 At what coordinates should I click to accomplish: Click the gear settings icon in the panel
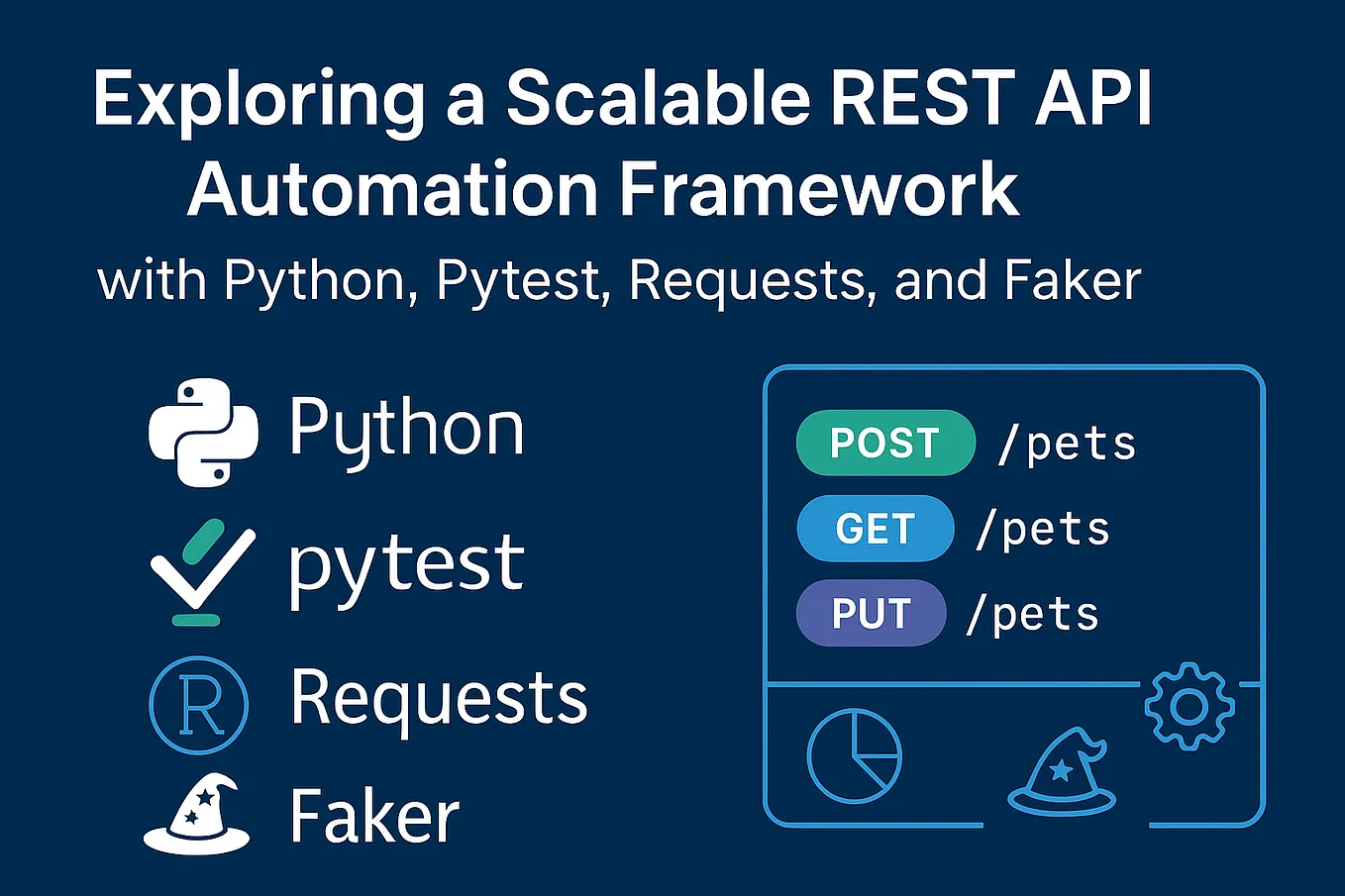1189,706
